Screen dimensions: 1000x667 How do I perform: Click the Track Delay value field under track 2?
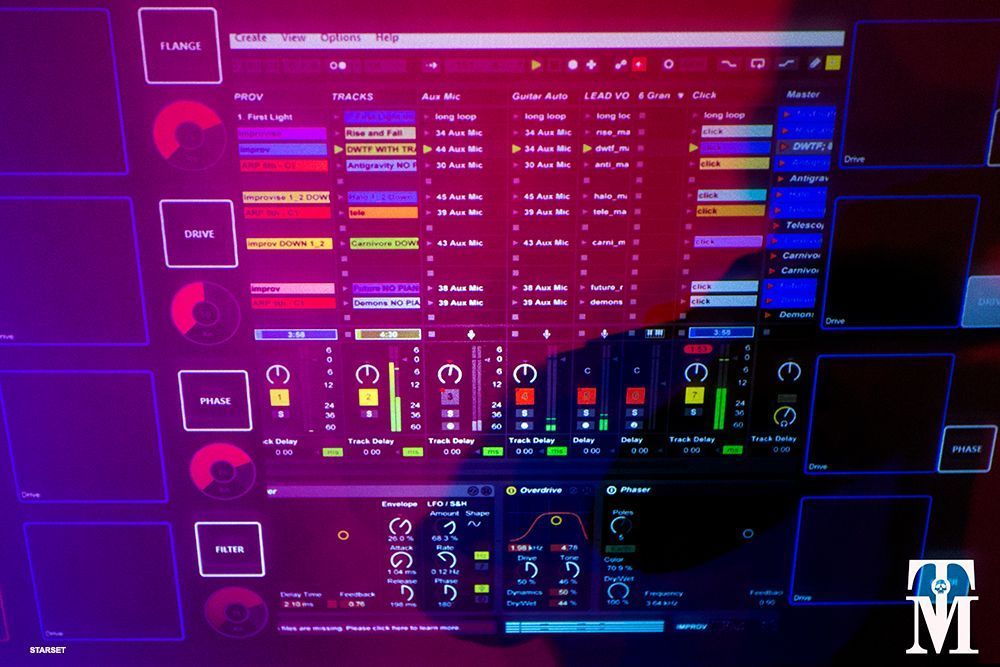371,452
